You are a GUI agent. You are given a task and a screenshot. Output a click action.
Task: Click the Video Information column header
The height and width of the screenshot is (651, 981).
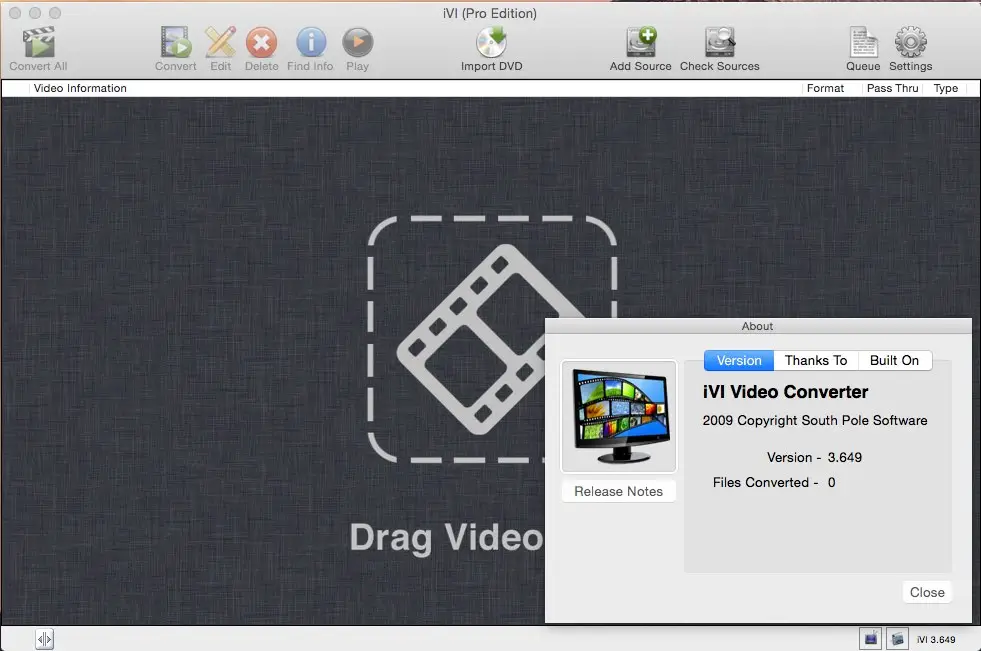click(80, 88)
